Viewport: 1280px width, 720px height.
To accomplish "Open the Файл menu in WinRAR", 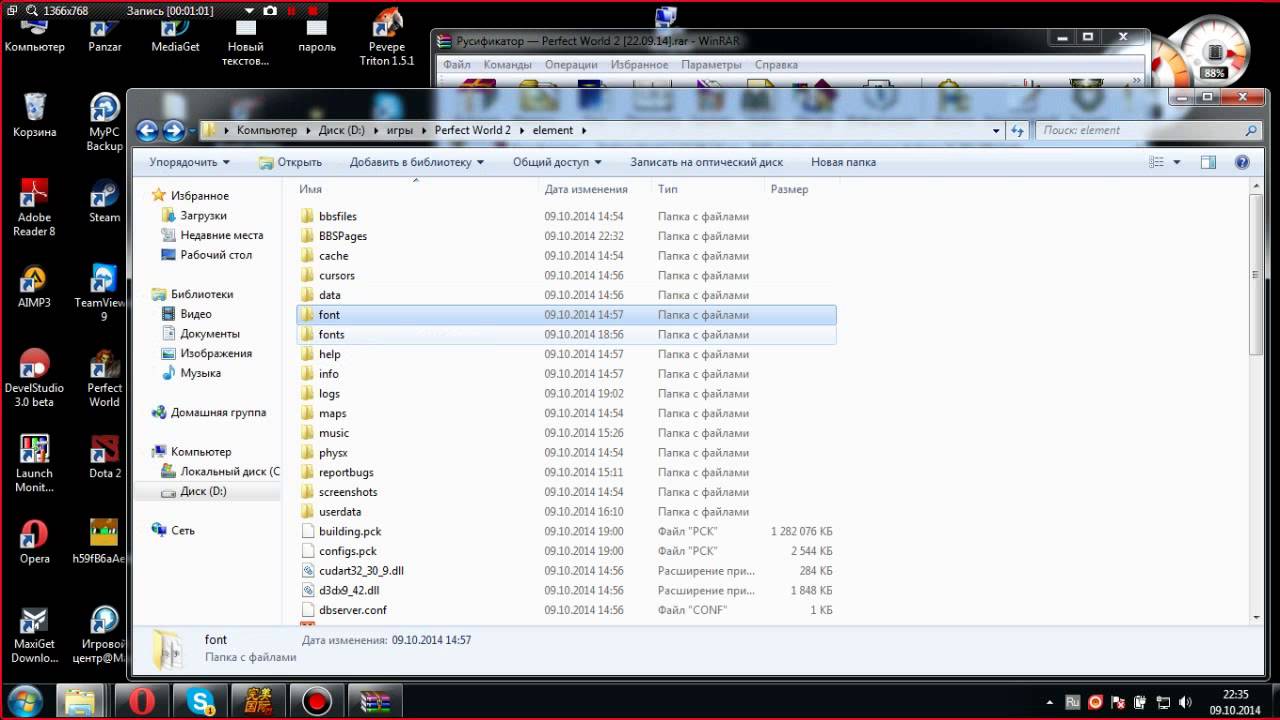I will 457,65.
